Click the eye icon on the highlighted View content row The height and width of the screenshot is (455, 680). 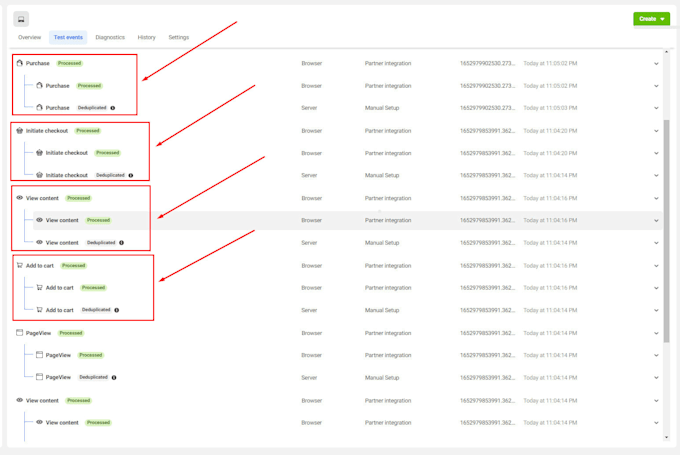[x=39, y=220]
